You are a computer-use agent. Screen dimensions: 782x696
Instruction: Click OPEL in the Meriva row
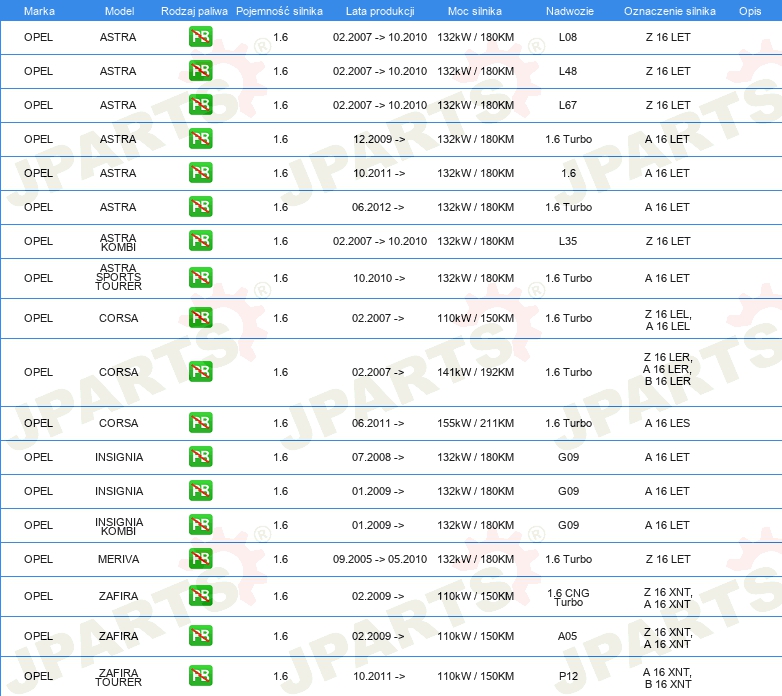point(38,559)
